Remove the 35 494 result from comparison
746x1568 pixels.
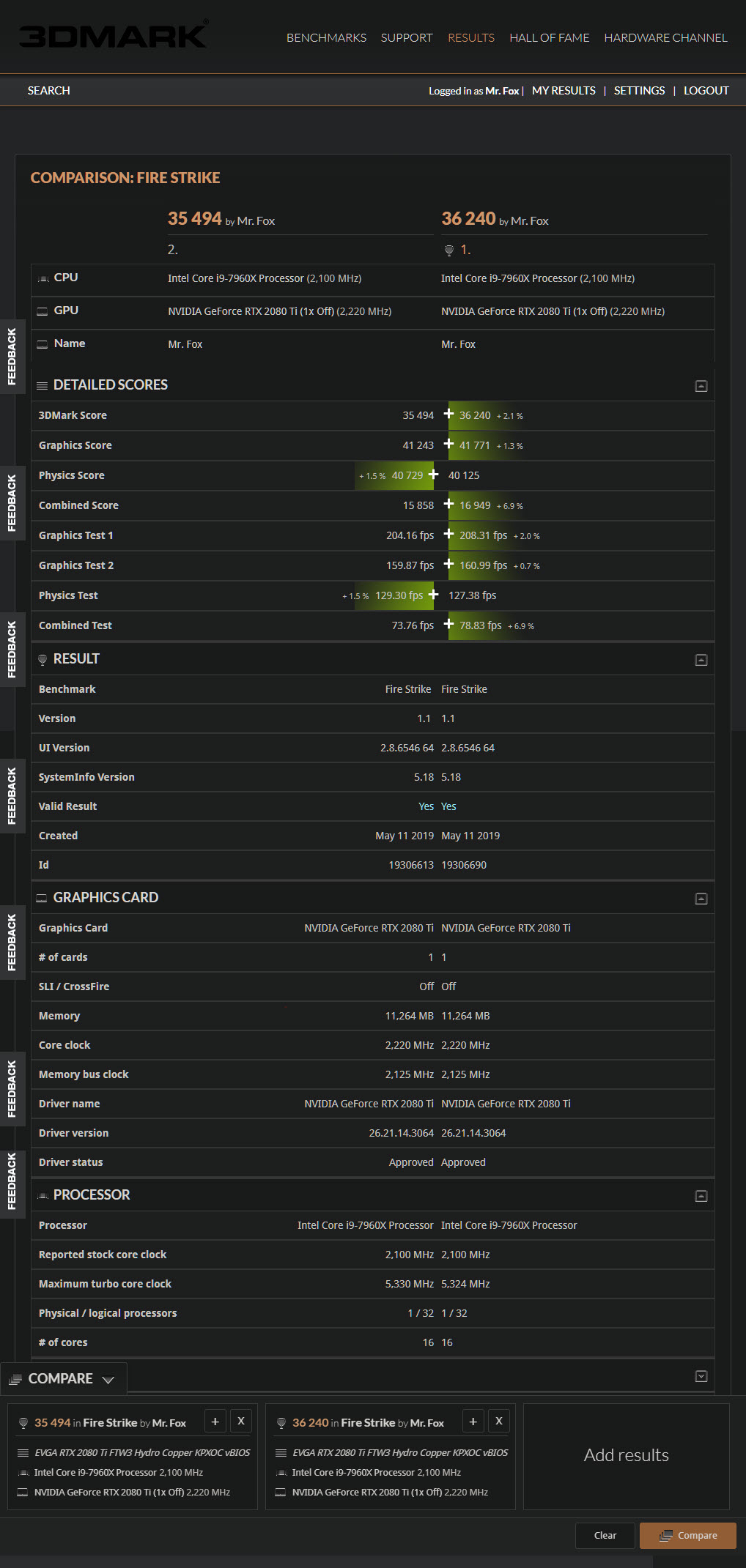click(241, 1421)
